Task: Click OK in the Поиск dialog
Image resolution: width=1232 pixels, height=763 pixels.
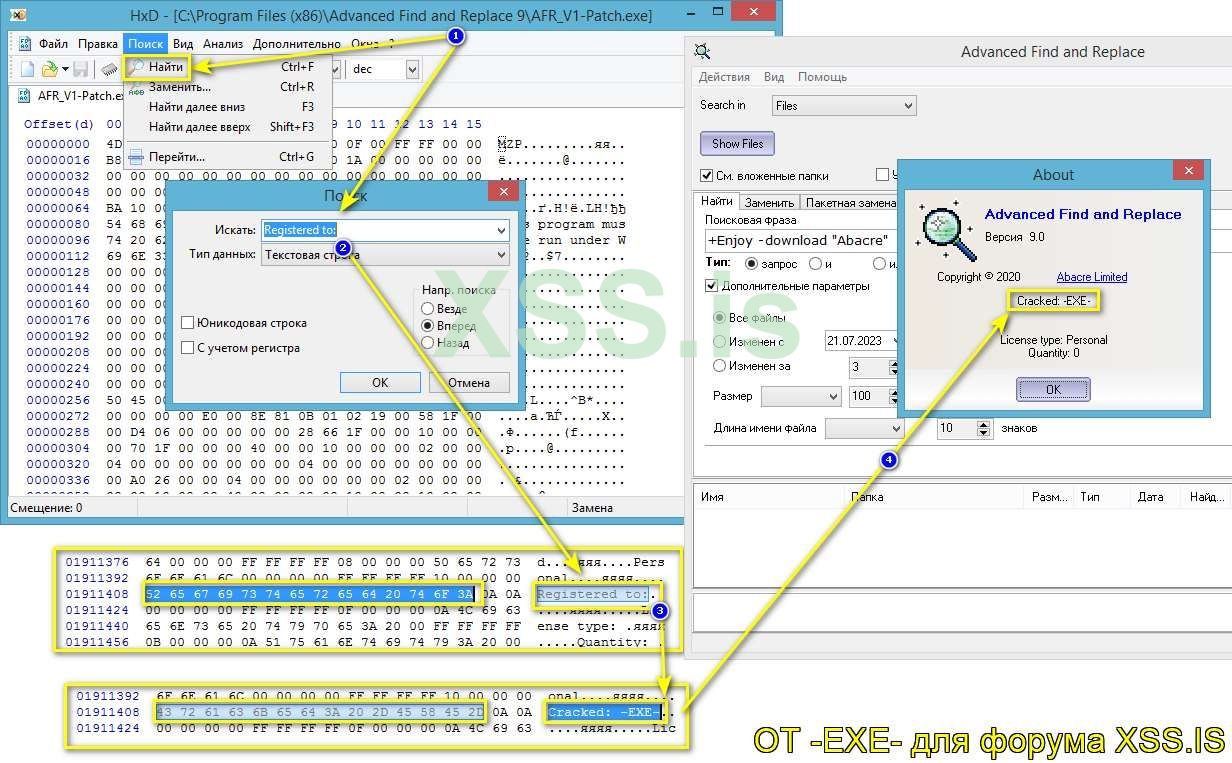Action: coord(380,382)
